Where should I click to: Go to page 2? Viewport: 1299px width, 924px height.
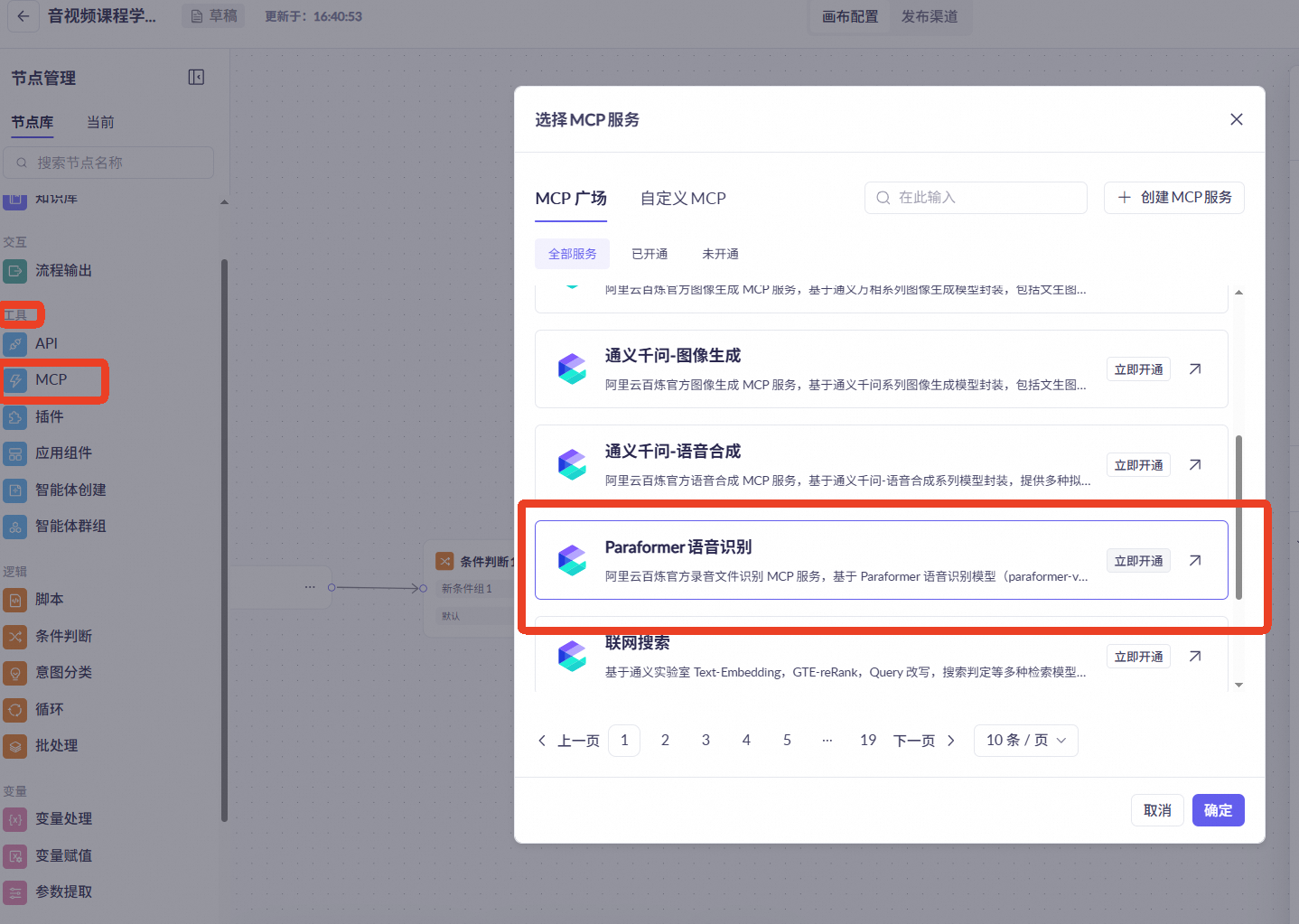click(x=665, y=741)
